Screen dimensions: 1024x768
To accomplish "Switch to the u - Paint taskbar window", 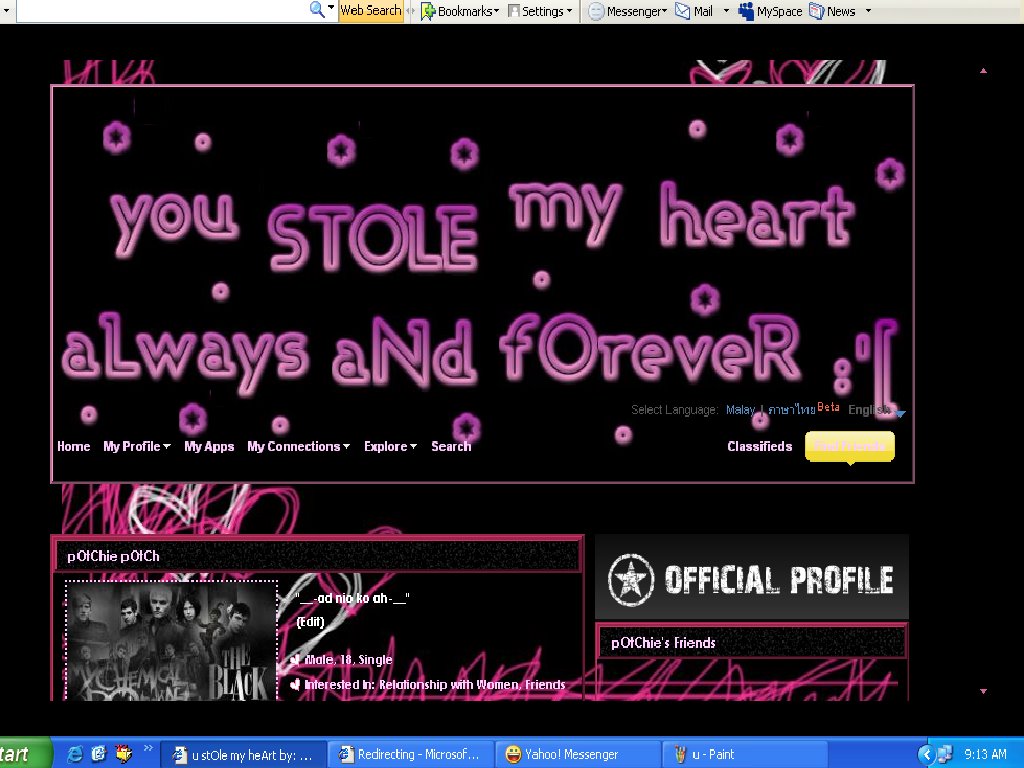I will click(744, 754).
